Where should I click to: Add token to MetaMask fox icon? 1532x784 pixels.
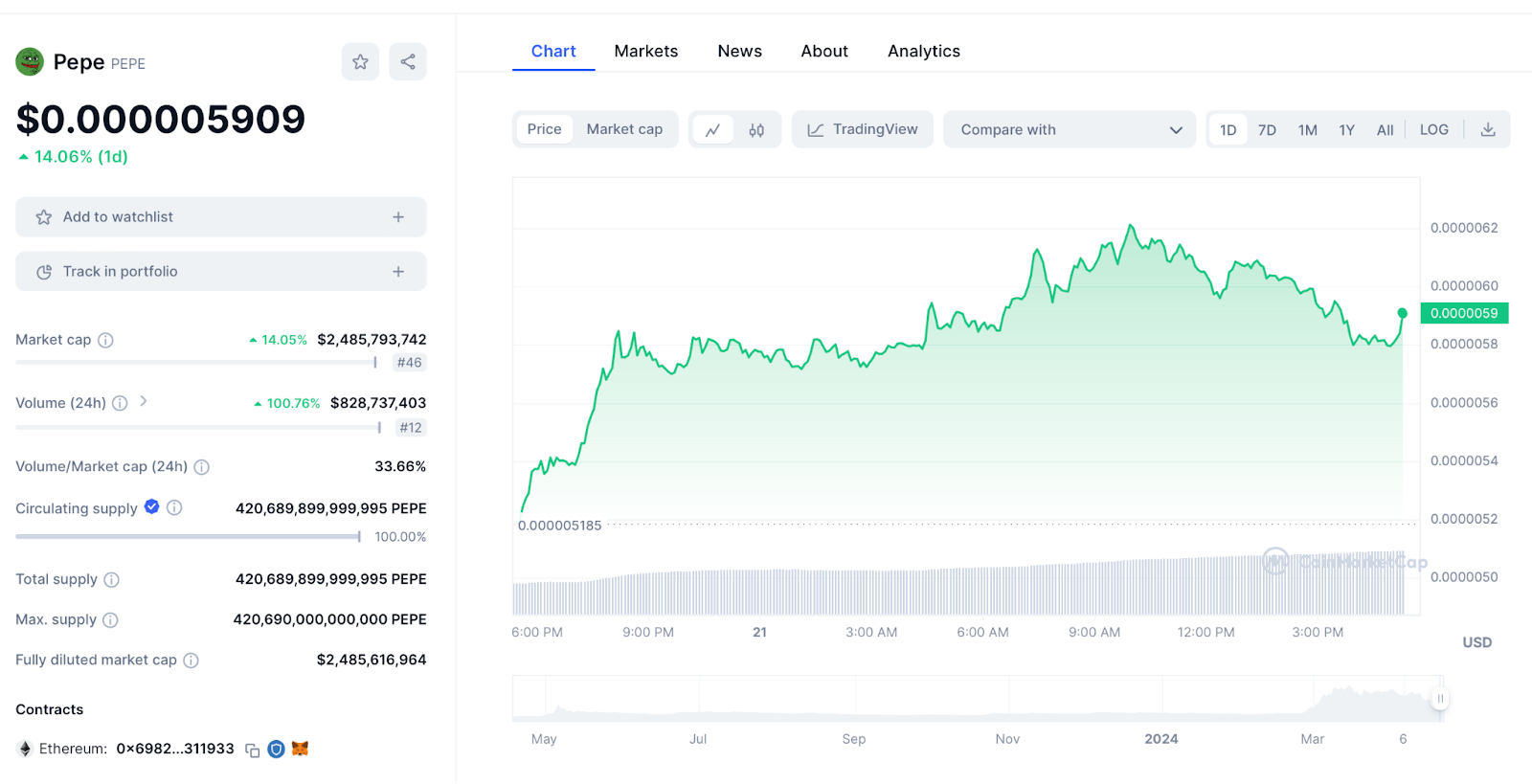pyautogui.click(x=300, y=749)
